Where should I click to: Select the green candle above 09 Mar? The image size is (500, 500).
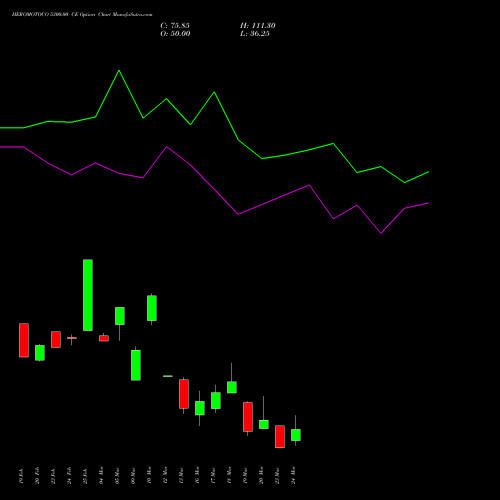[x=136, y=365]
